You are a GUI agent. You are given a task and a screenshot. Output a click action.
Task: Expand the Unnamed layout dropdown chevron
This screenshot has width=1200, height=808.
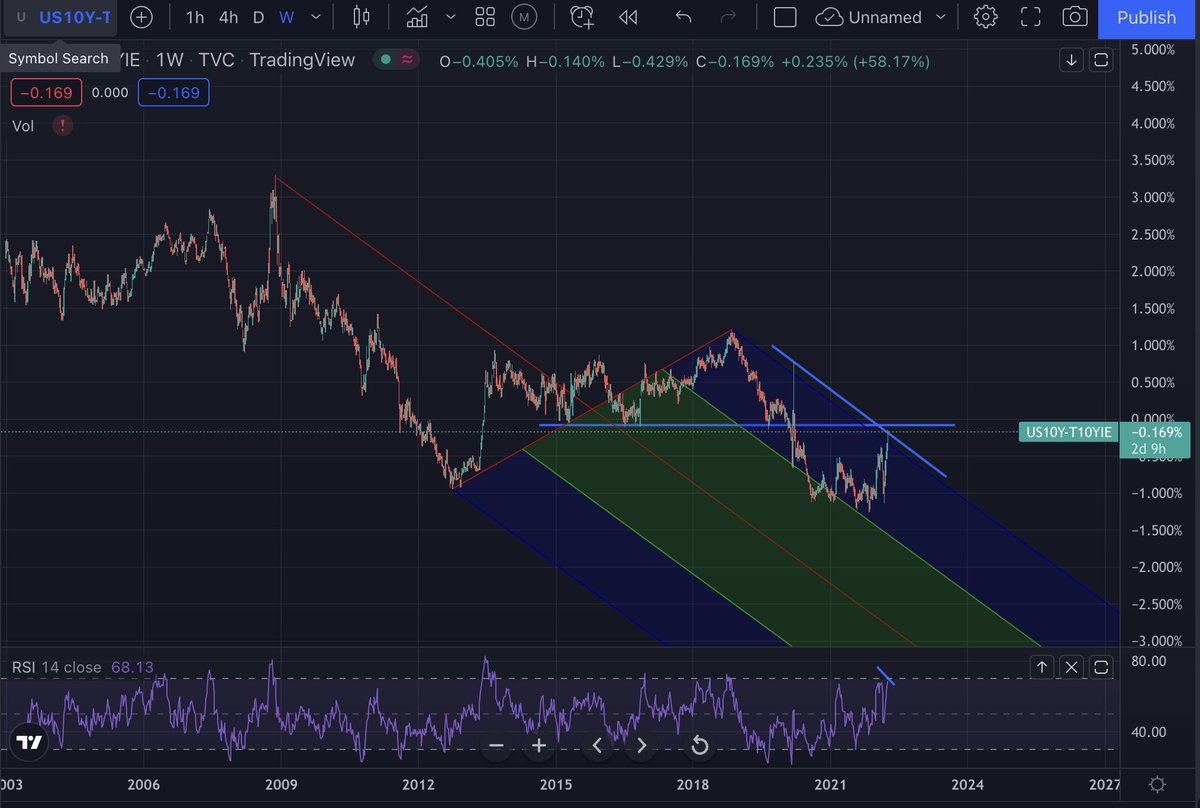[x=940, y=17]
